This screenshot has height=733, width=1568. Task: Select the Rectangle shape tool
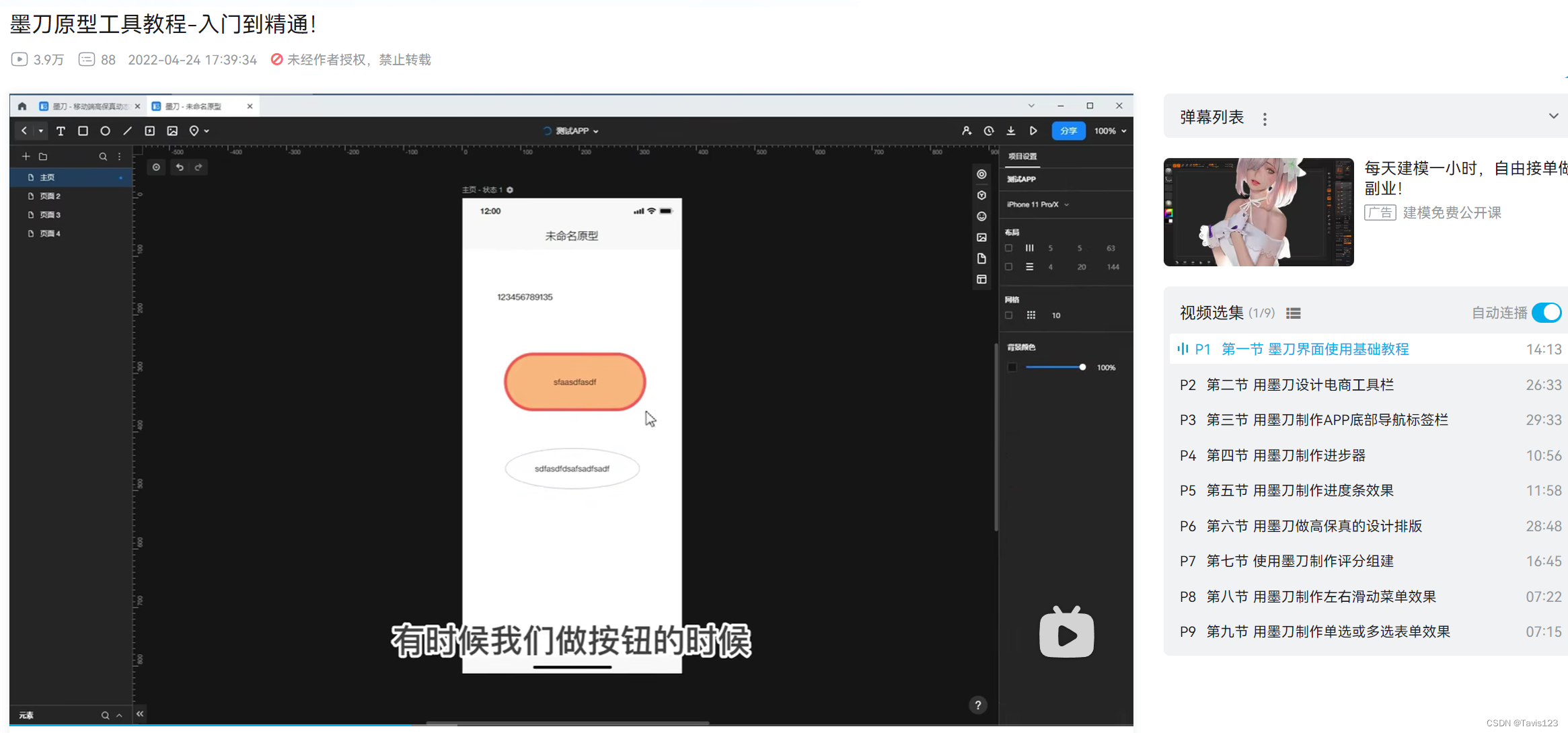click(x=83, y=130)
